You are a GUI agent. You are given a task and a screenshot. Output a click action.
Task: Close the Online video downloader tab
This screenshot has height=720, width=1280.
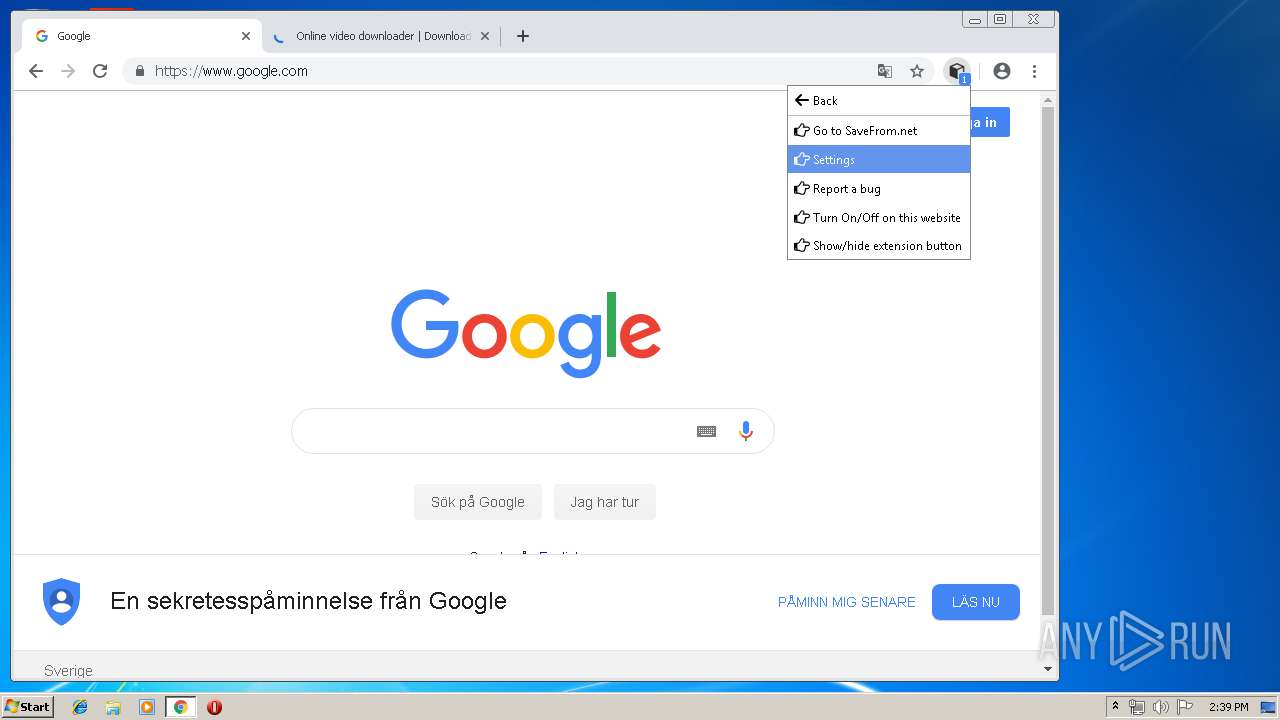pos(485,36)
